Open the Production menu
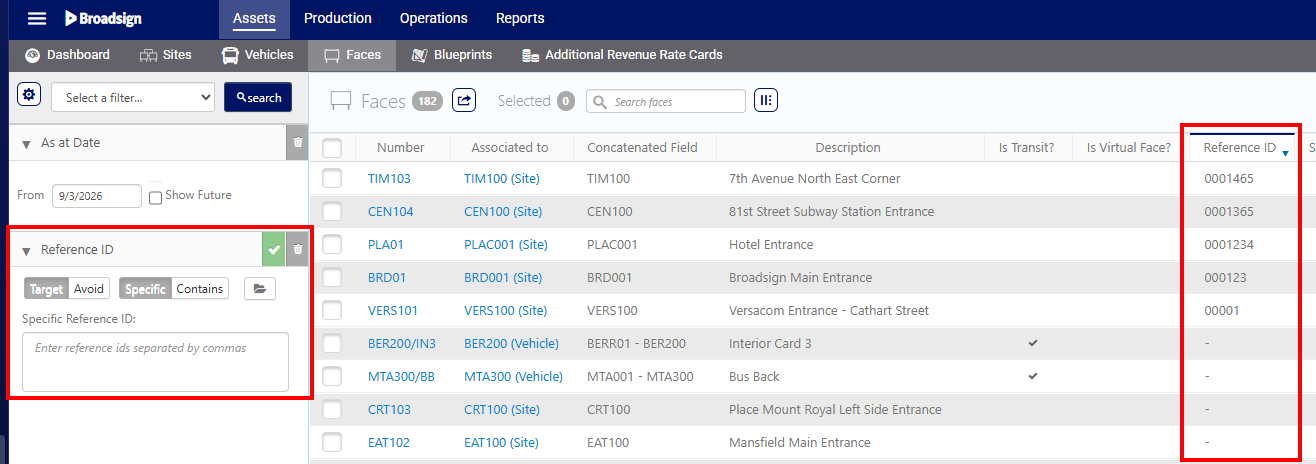This screenshot has height=464, width=1316. (x=338, y=18)
